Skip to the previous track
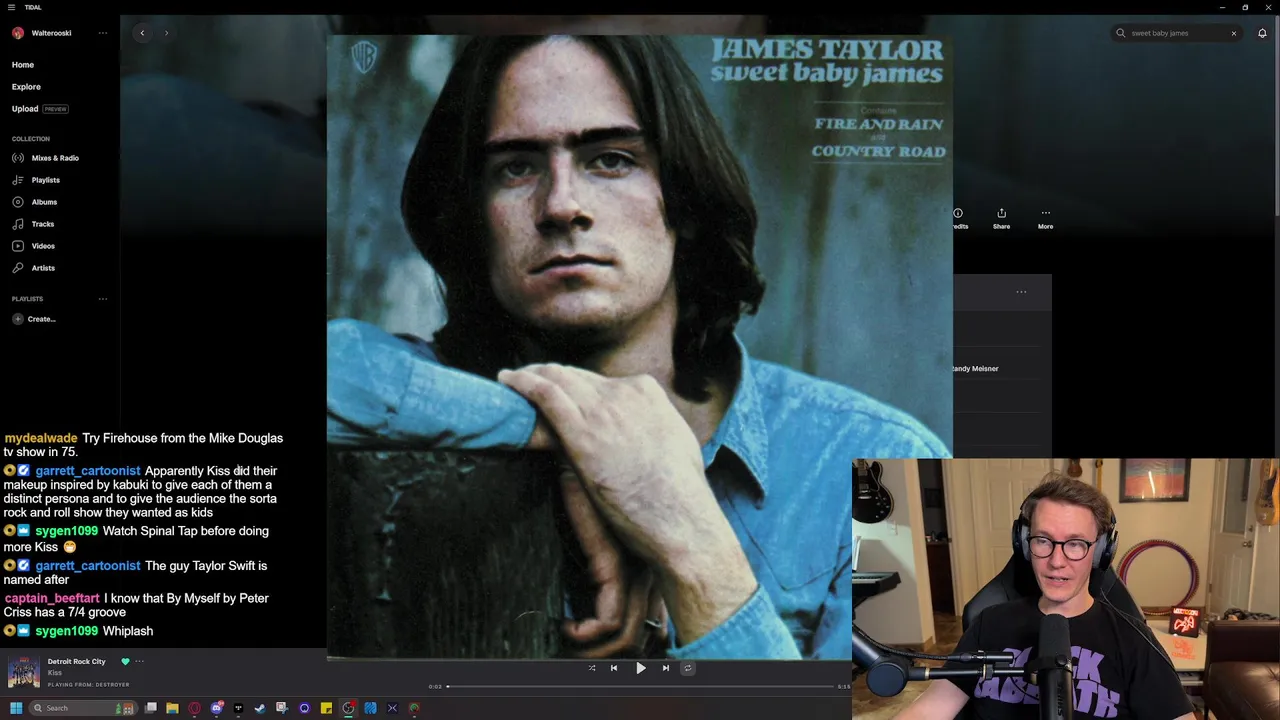The height and width of the screenshot is (720, 1280). [614, 668]
